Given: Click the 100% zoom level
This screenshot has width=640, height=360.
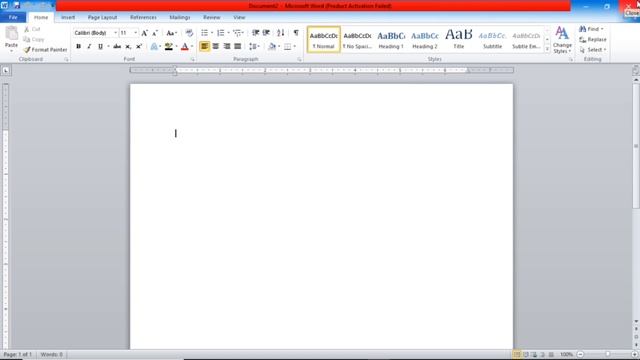Looking at the screenshot, I should [x=566, y=354].
